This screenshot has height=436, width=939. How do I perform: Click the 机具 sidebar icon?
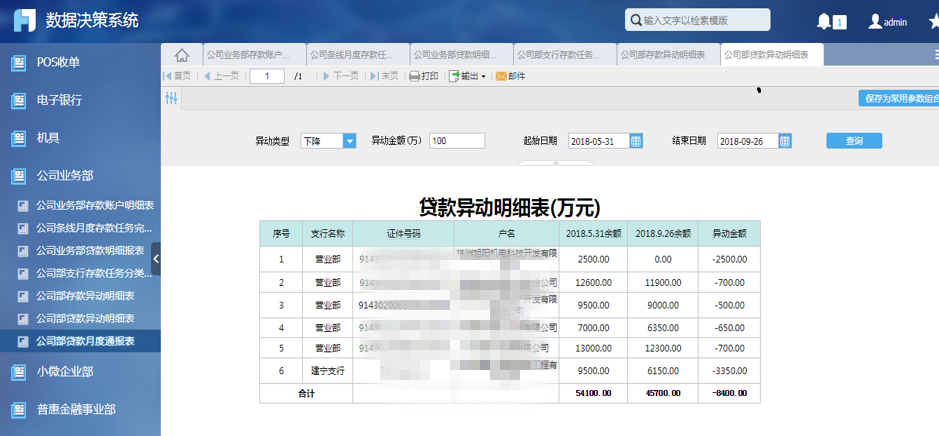[19, 139]
